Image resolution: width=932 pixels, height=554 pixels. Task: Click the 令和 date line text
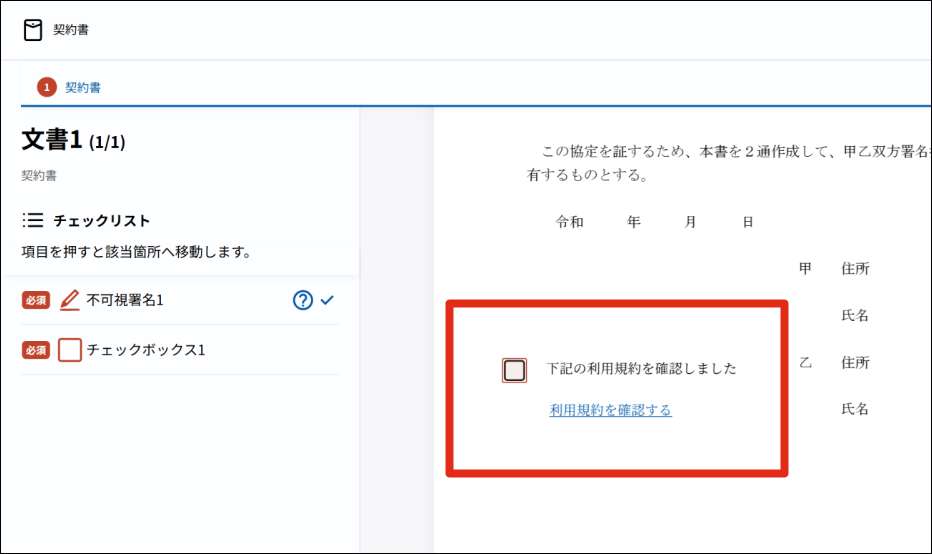654,222
